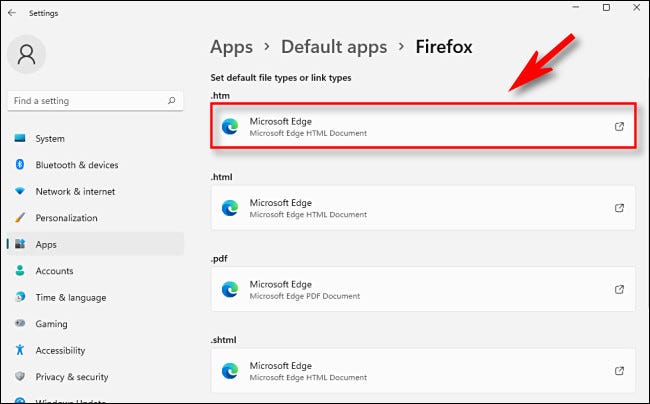Viewport: 650px width, 404px height.
Task: Go to Network & internet settings
Action: click(75, 191)
